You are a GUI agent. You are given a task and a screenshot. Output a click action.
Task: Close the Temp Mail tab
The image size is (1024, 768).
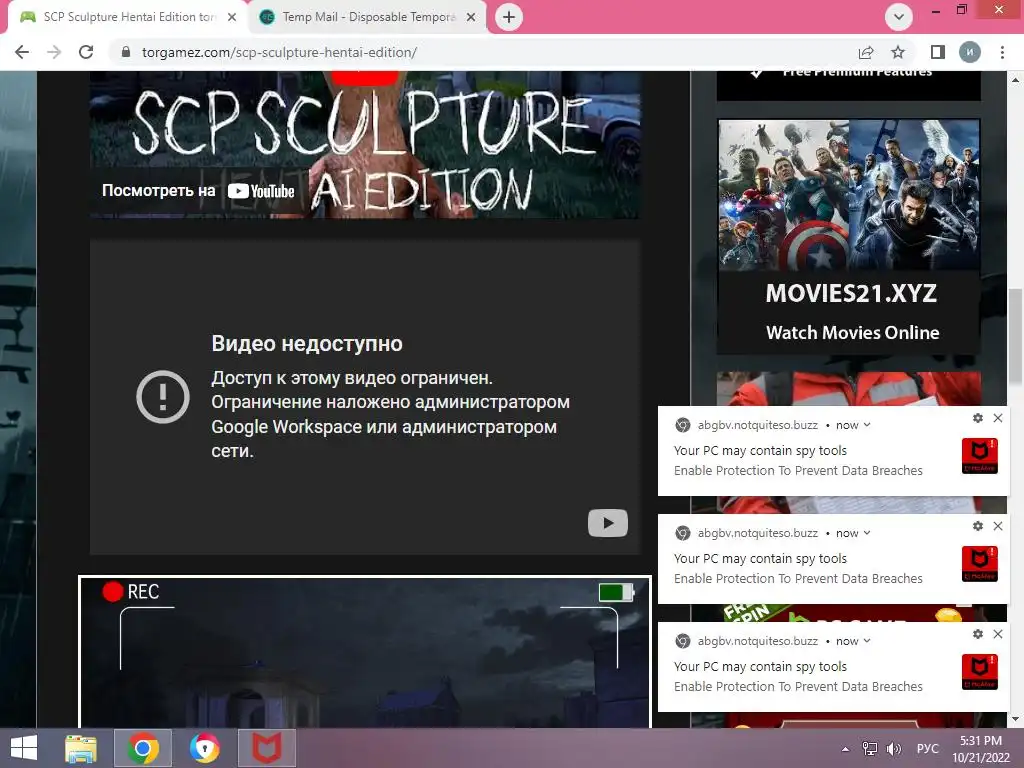pyautogui.click(x=471, y=18)
